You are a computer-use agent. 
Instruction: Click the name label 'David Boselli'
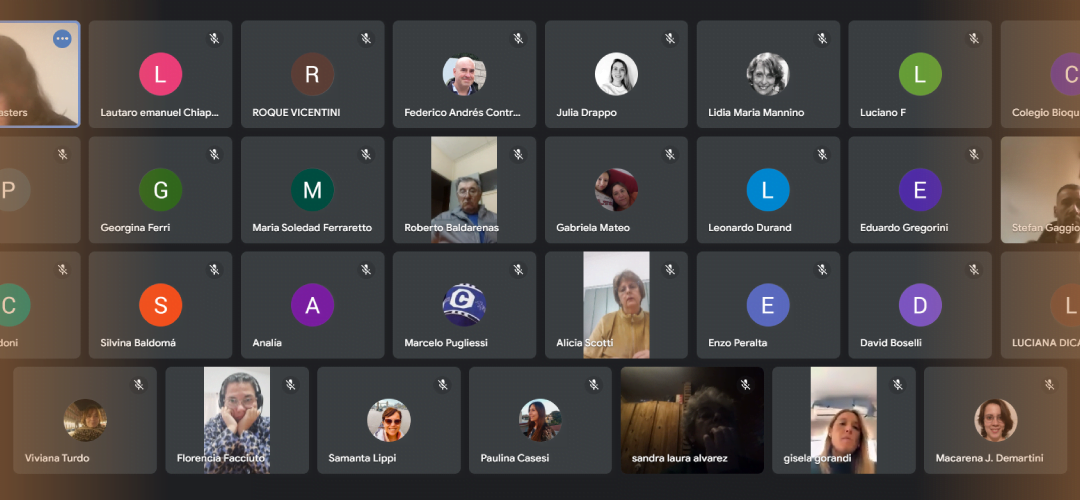(891, 342)
